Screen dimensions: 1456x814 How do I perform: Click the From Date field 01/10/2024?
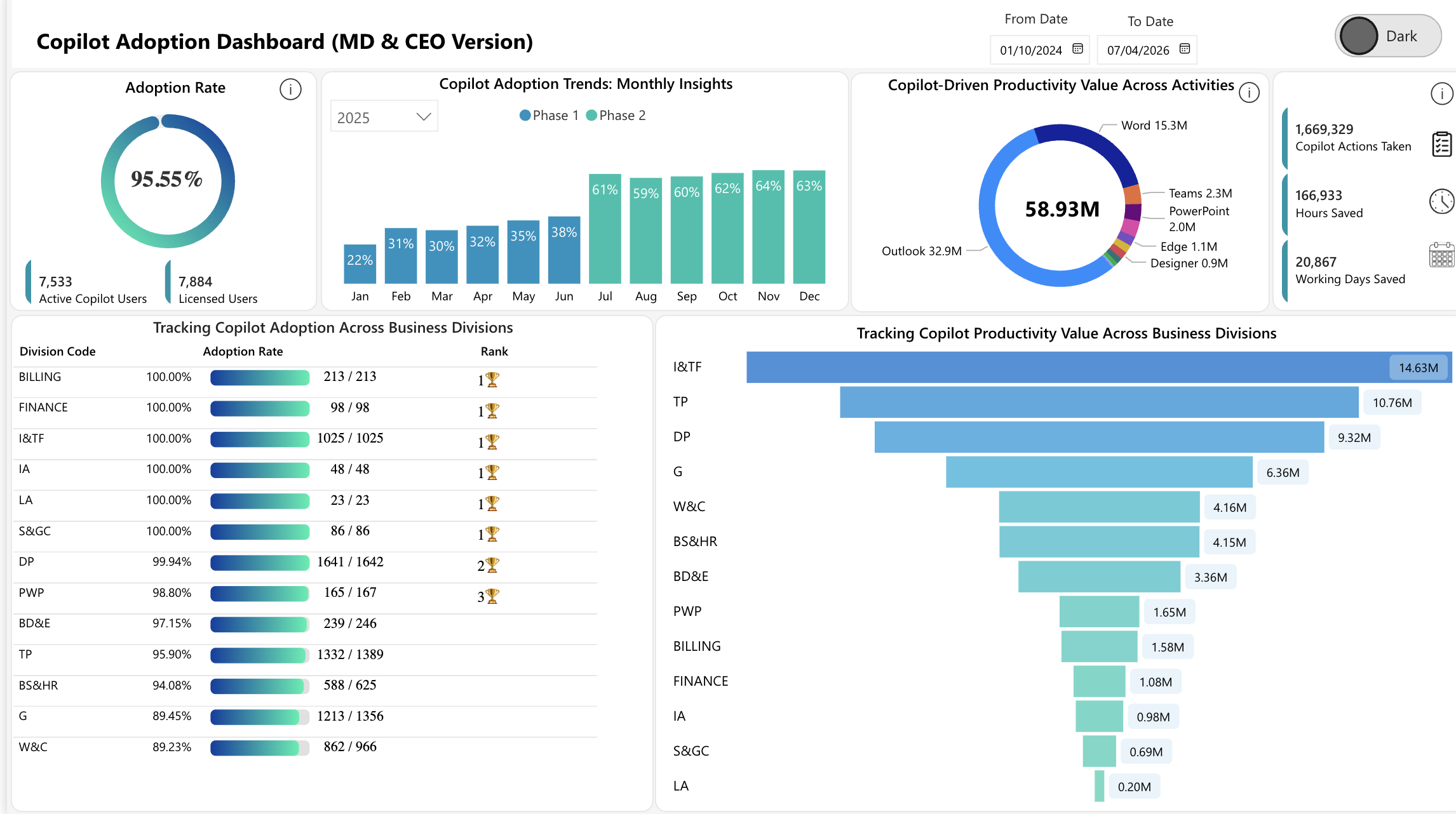coord(1030,50)
